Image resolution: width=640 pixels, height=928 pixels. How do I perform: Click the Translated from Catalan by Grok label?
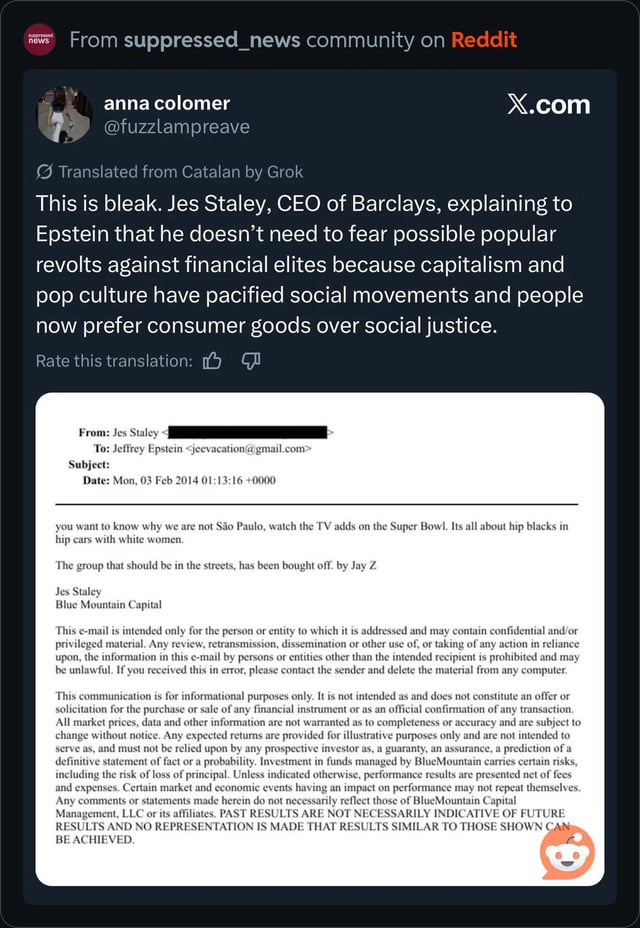180,171
